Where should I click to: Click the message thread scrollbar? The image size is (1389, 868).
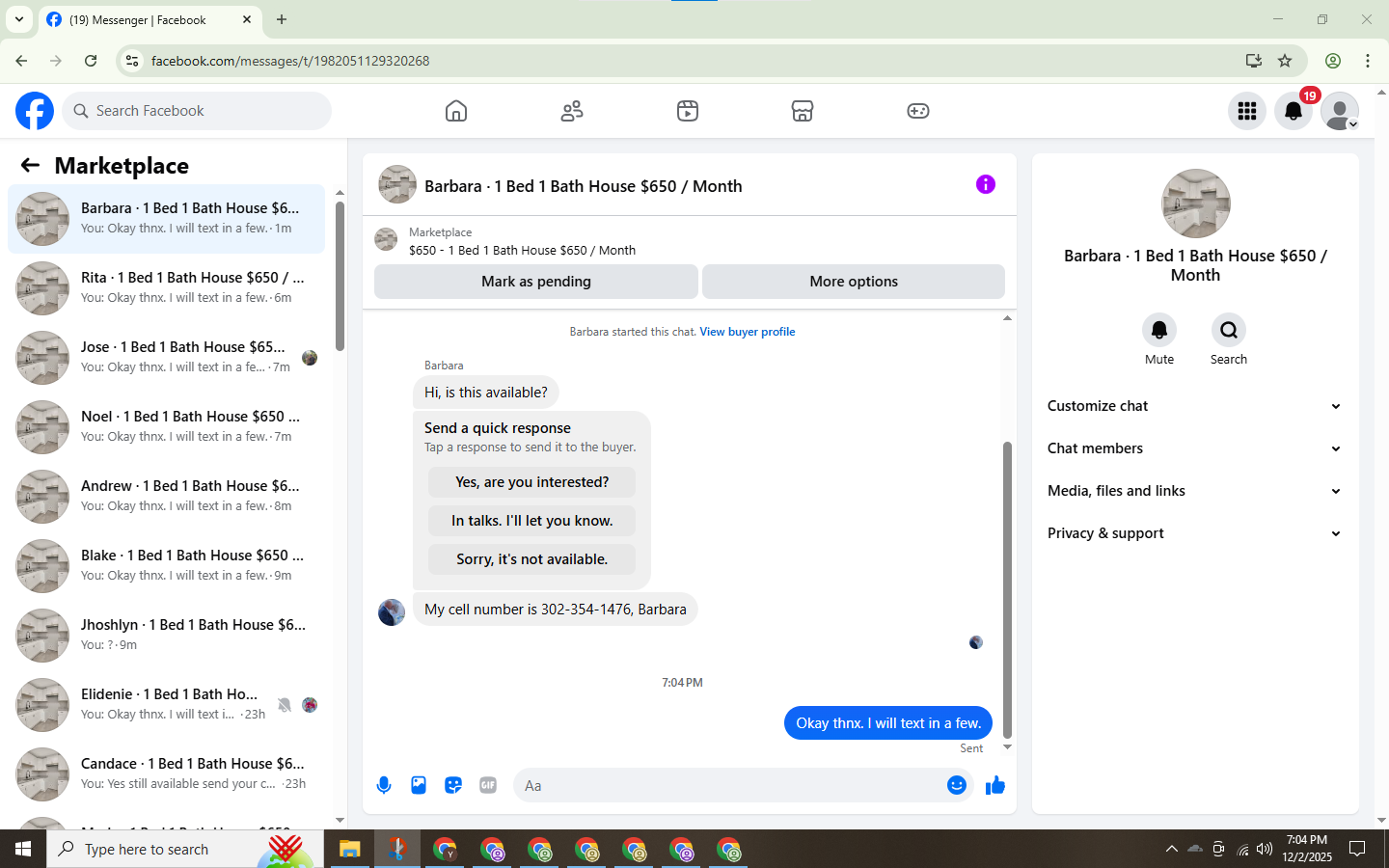pyautogui.click(x=1007, y=588)
